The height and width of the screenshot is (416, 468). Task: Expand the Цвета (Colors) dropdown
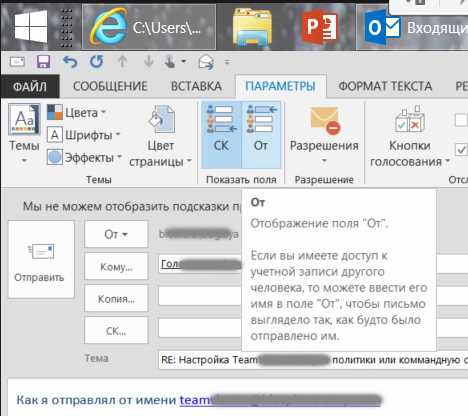(76, 113)
